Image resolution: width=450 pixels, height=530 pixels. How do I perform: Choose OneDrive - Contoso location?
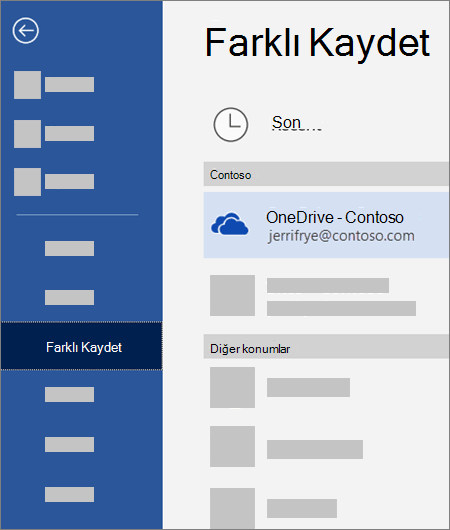point(326,225)
